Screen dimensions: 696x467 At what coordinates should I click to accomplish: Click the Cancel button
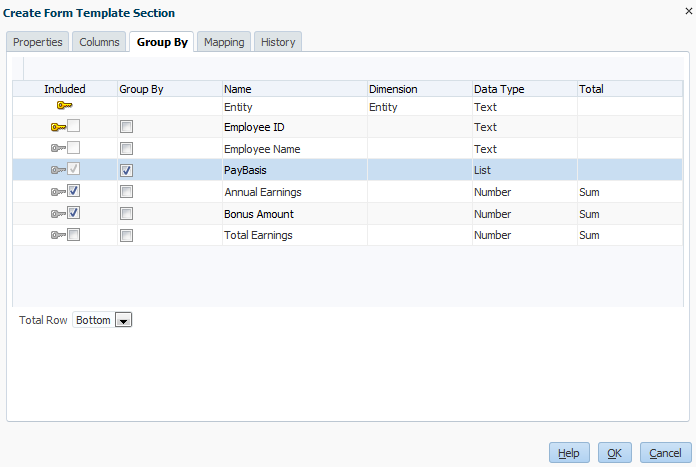(666, 453)
